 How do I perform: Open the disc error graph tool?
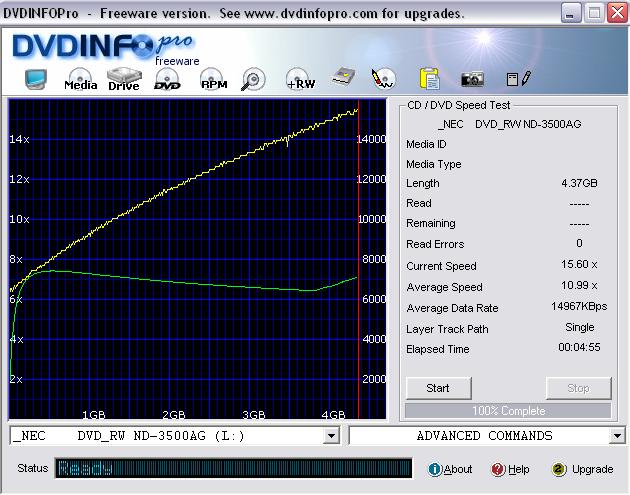[383, 78]
